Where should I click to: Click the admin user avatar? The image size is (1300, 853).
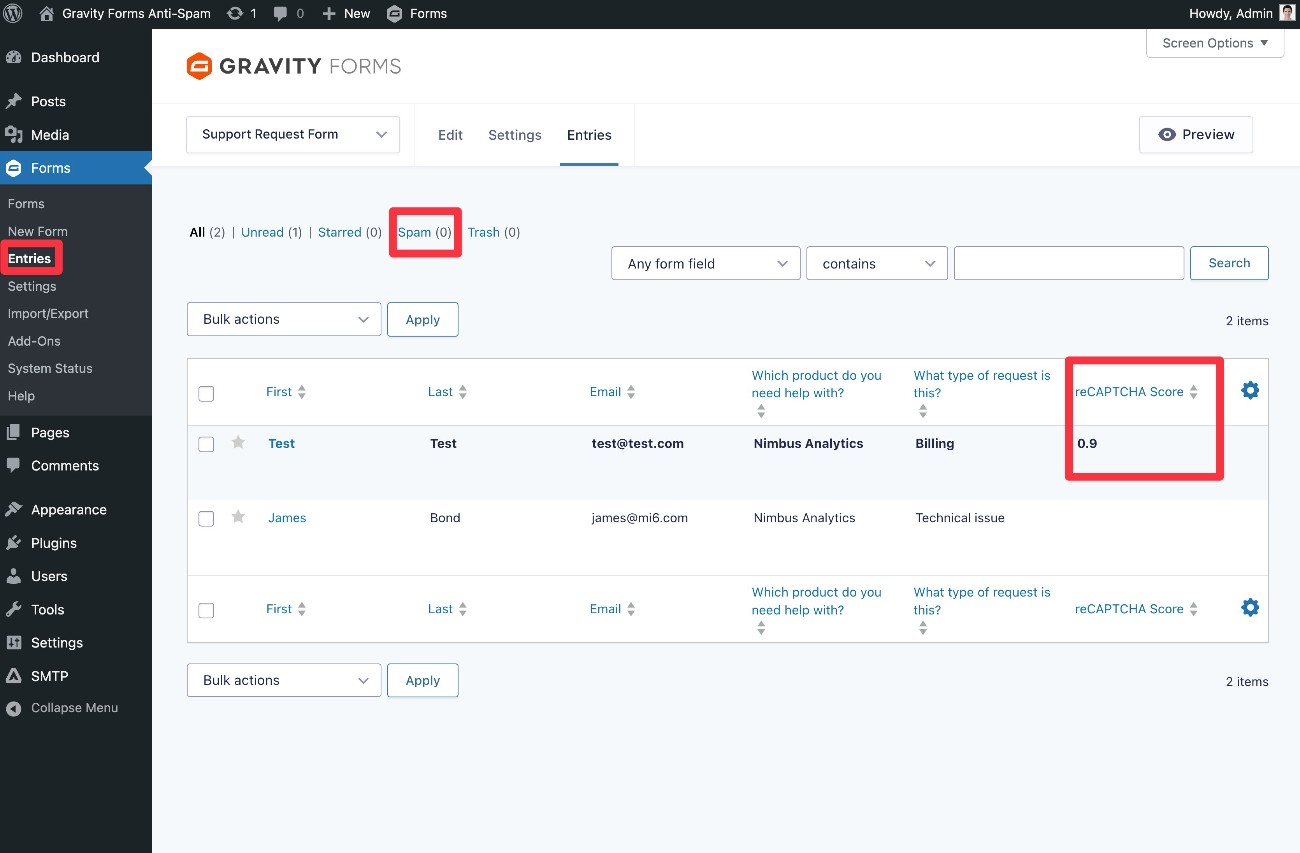[1287, 14]
